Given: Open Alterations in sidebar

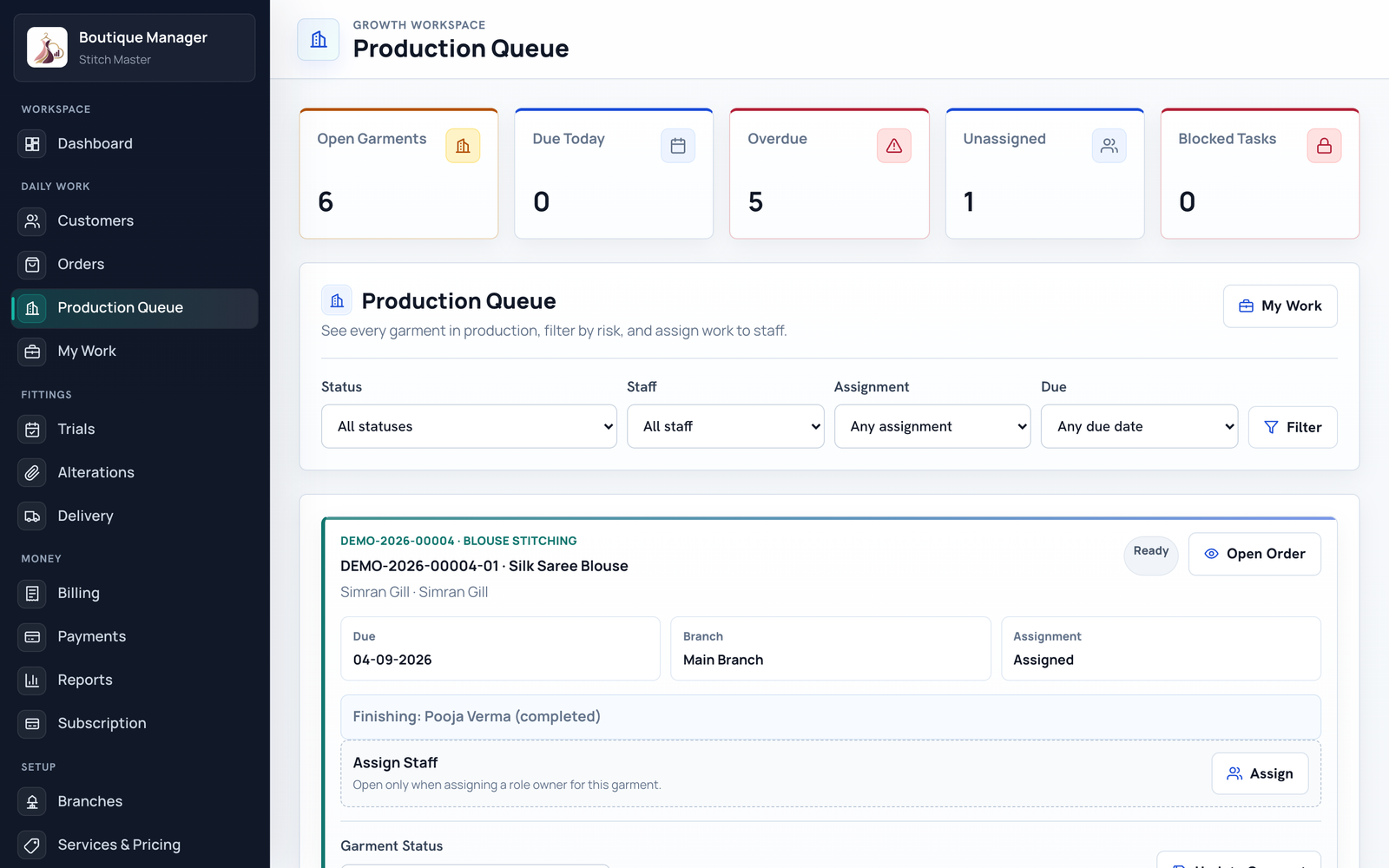Looking at the screenshot, I should (x=135, y=473).
